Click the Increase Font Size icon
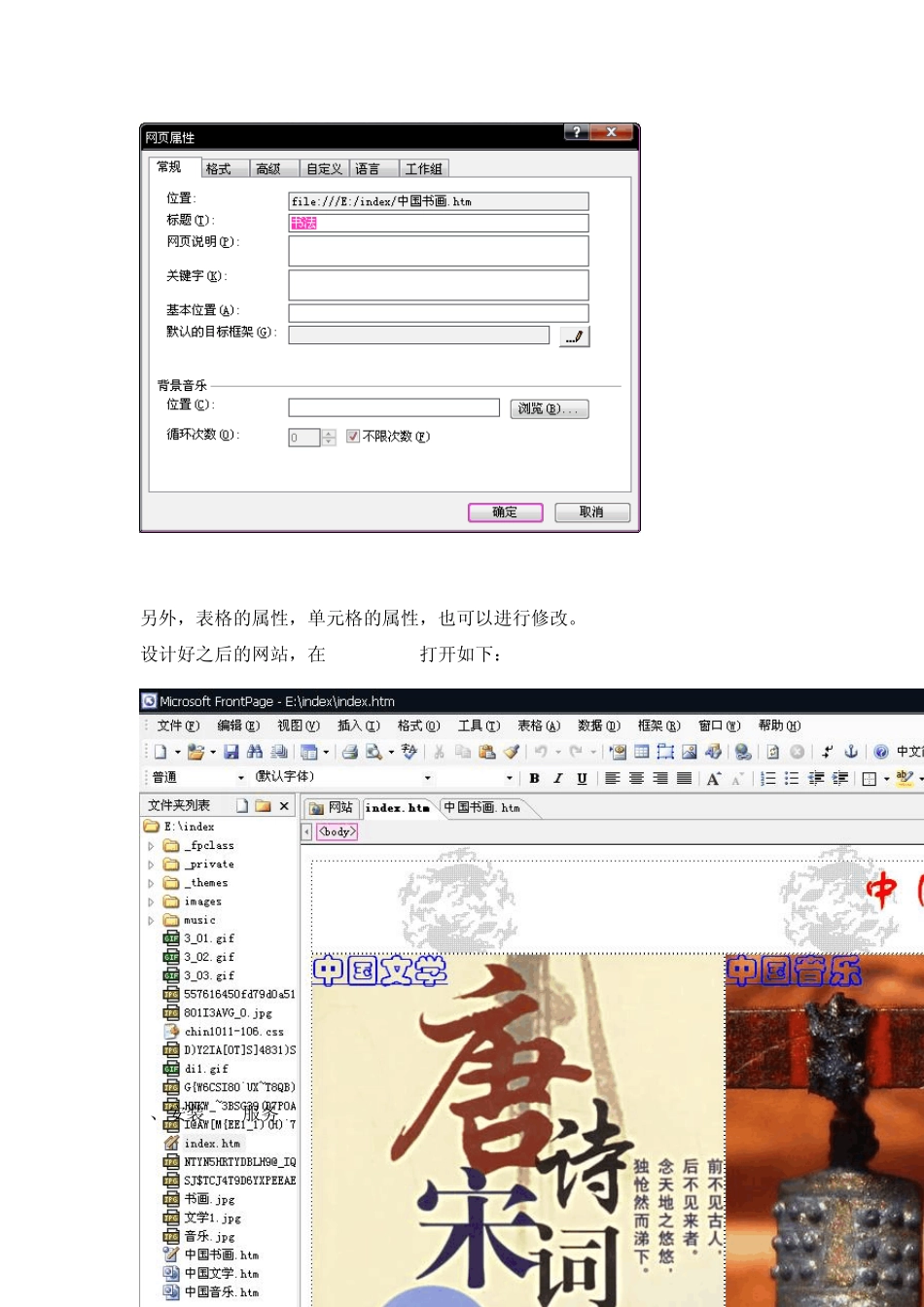The width and height of the screenshot is (924, 1307). coord(714,778)
